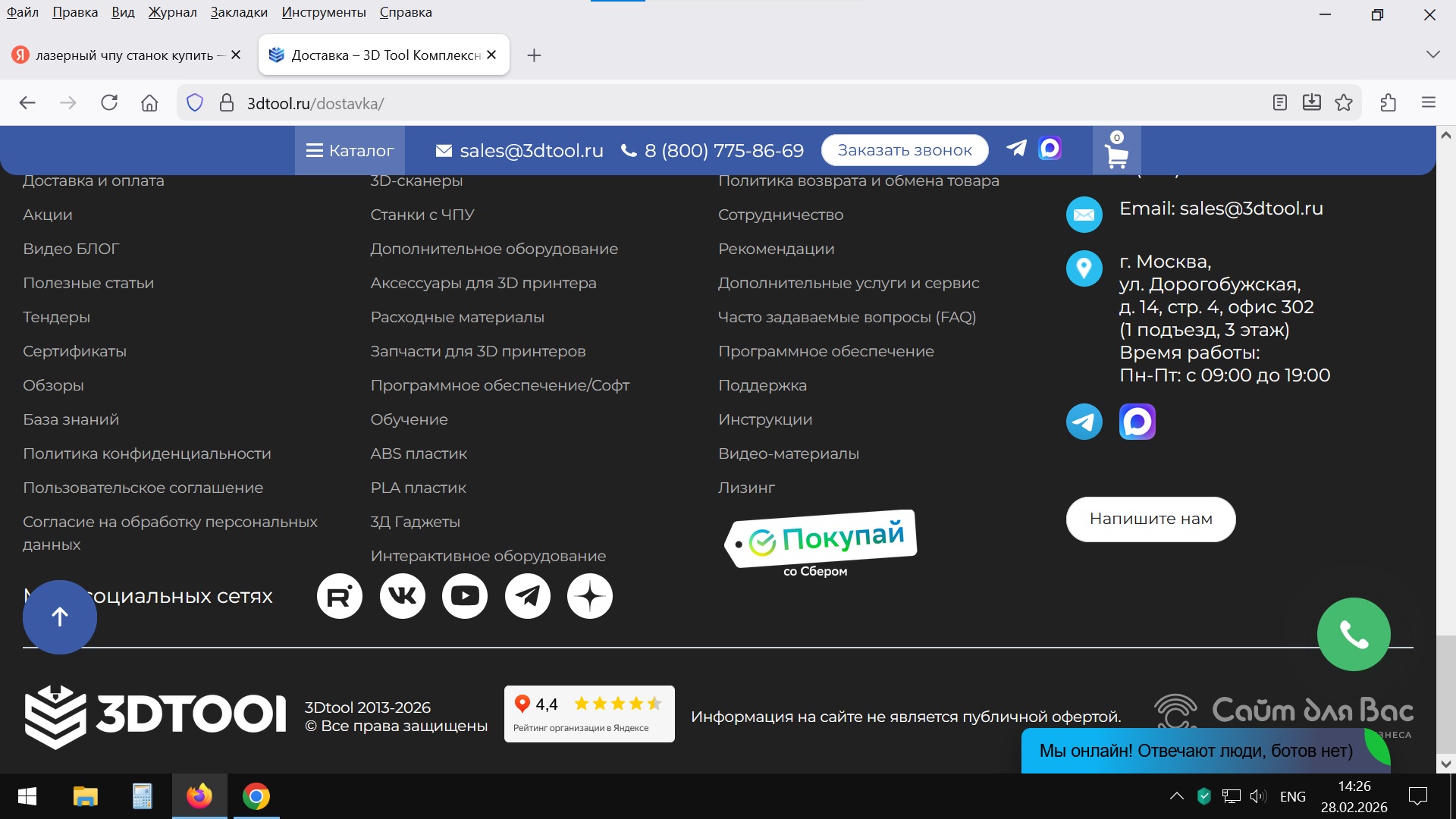Click the Заказать звонок button

[x=904, y=150]
